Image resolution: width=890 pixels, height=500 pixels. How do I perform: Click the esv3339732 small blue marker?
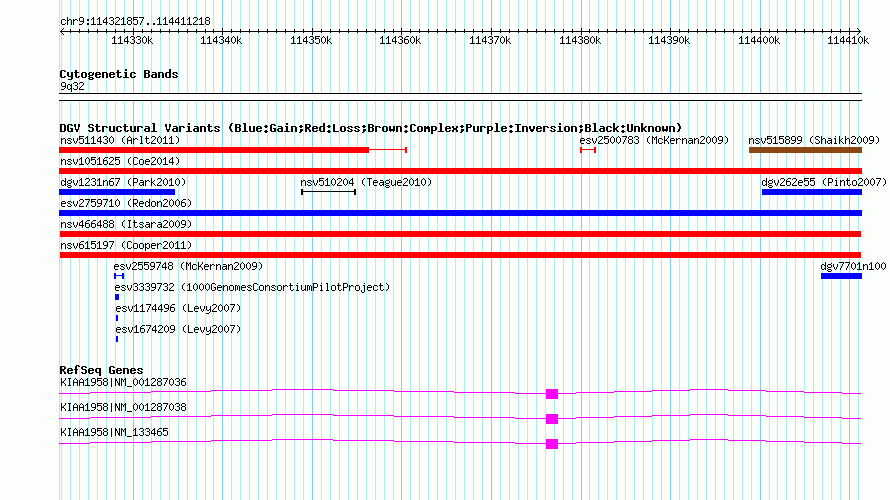pos(117,297)
